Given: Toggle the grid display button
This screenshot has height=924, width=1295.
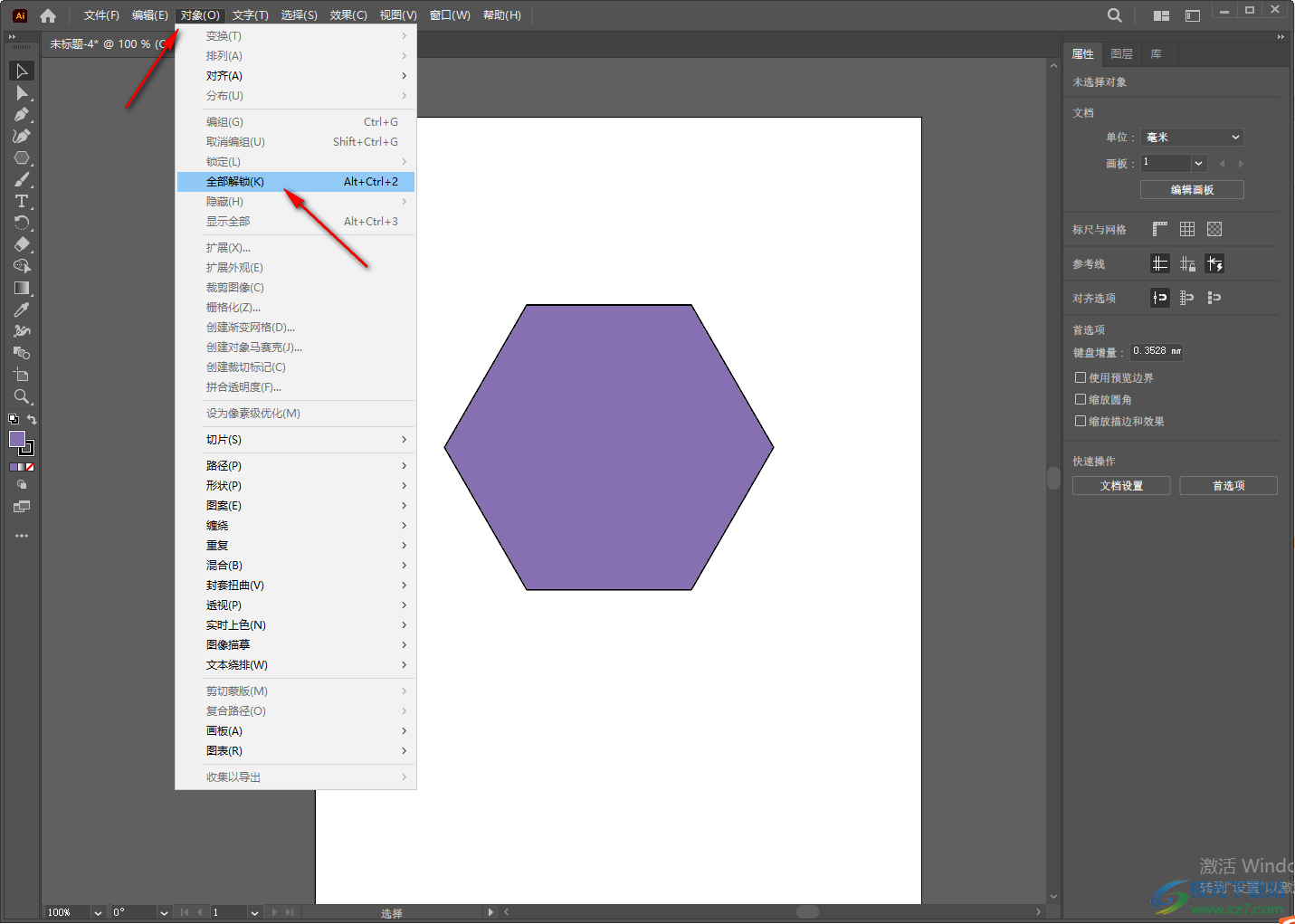Looking at the screenshot, I should [1187, 229].
